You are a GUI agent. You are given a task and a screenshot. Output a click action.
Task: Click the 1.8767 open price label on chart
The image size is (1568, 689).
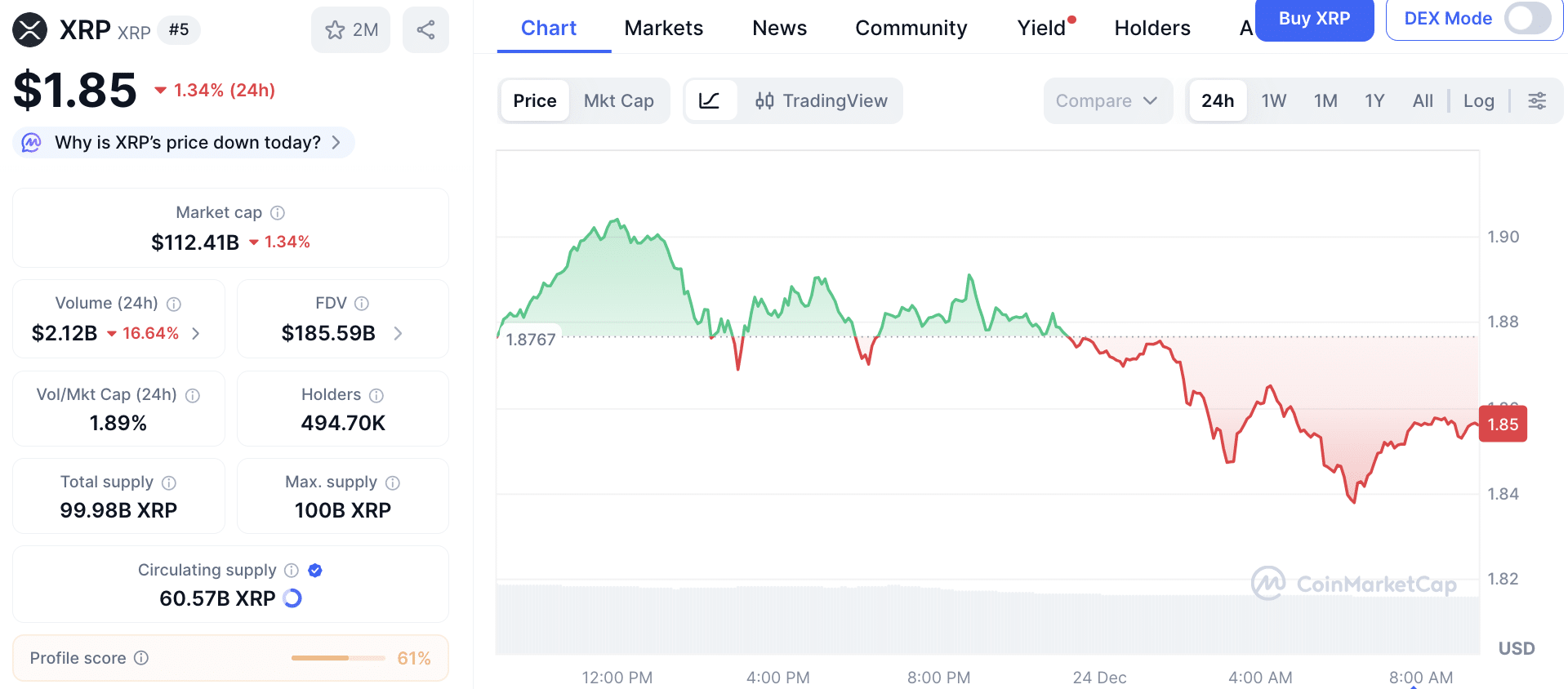pyautogui.click(x=531, y=340)
